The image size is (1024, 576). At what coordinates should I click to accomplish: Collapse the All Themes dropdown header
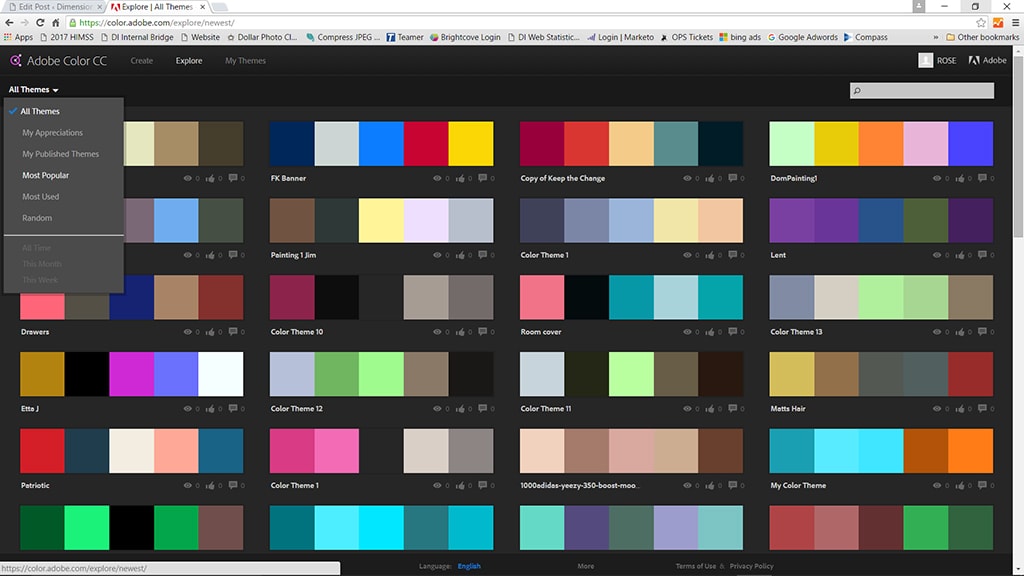(34, 90)
